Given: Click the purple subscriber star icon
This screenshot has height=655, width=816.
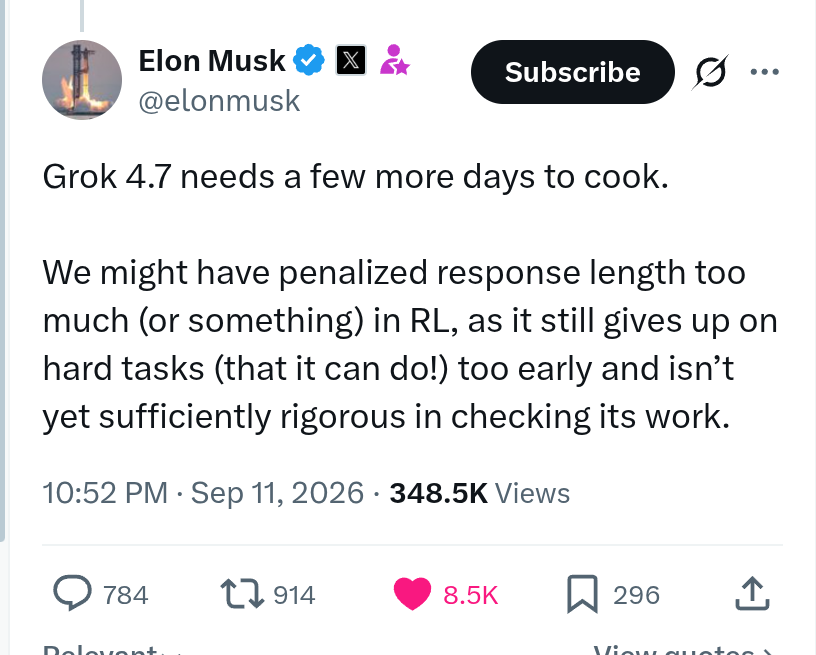Looking at the screenshot, I should click(394, 60).
